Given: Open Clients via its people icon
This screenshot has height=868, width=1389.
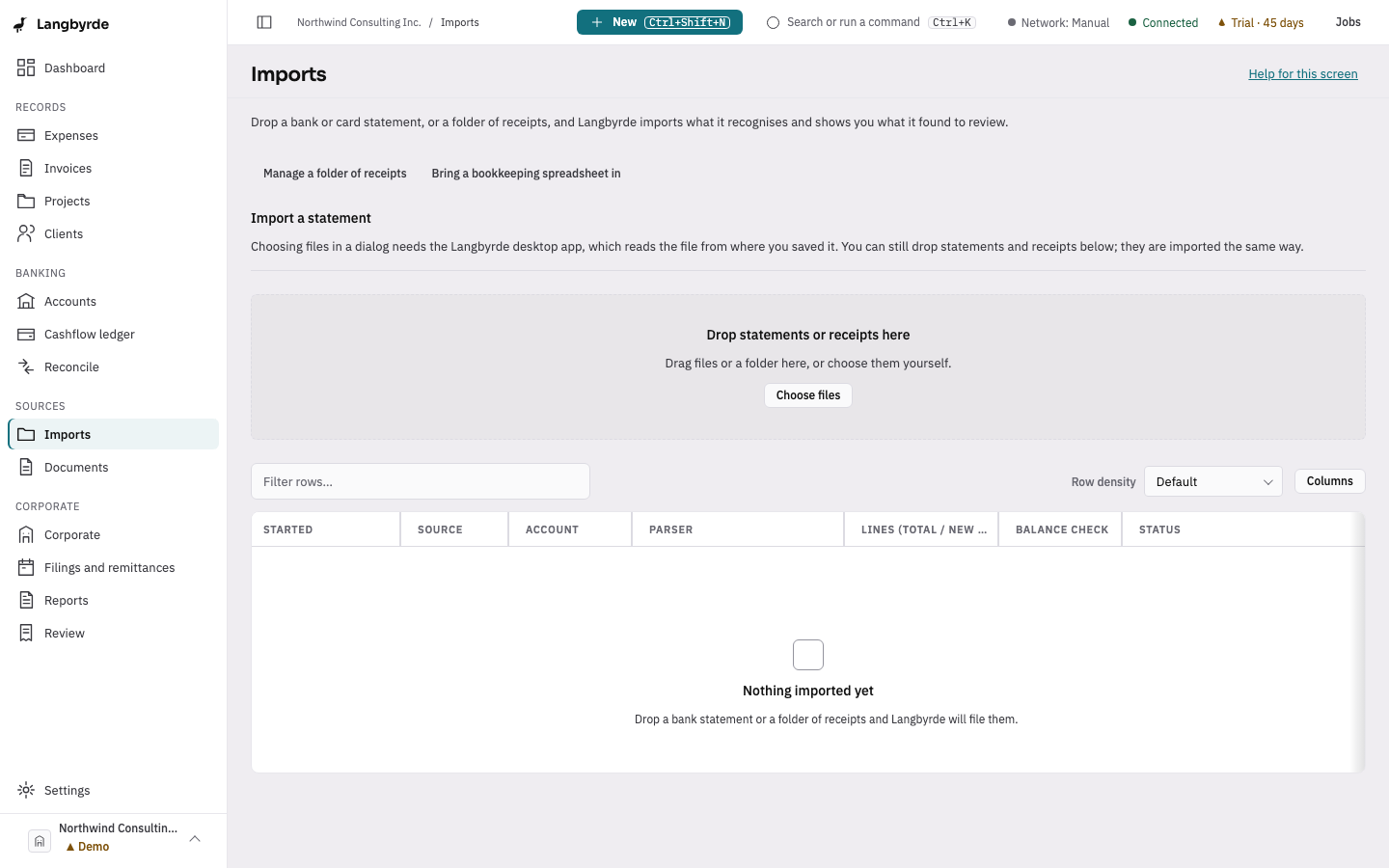Looking at the screenshot, I should click(x=26, y=233).
